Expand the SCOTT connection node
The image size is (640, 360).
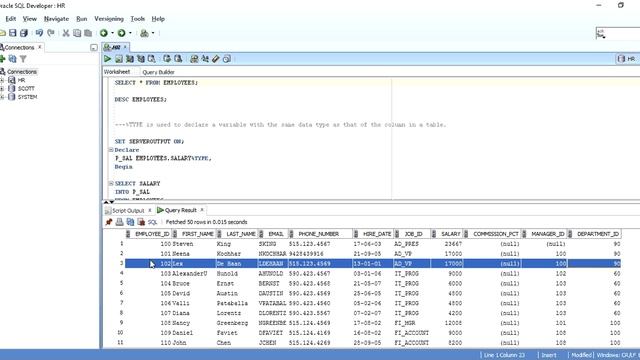coord(2,89)
